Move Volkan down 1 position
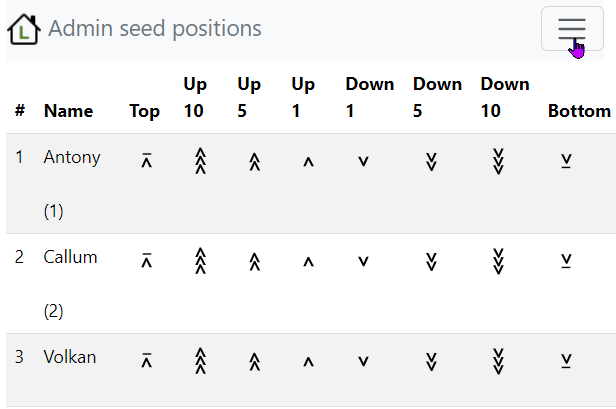 click(x=363, y=361)
